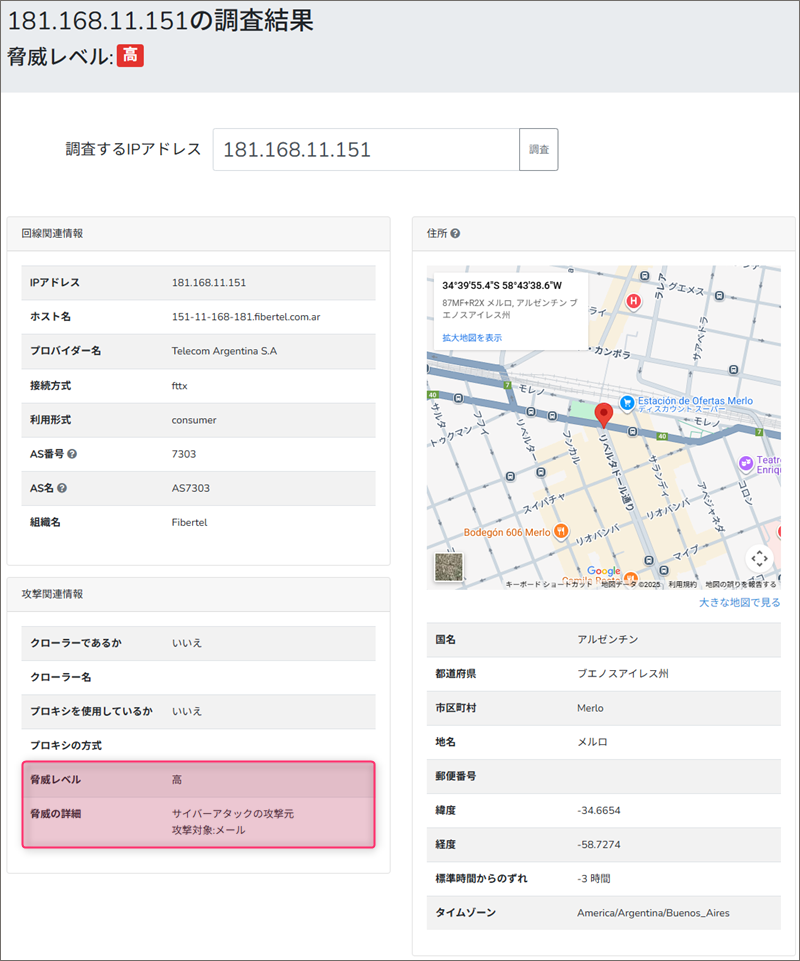This screenshot has height=961, width=800.
Task: Switch map to satellite view thumbnail
Action: click(448, 567)
